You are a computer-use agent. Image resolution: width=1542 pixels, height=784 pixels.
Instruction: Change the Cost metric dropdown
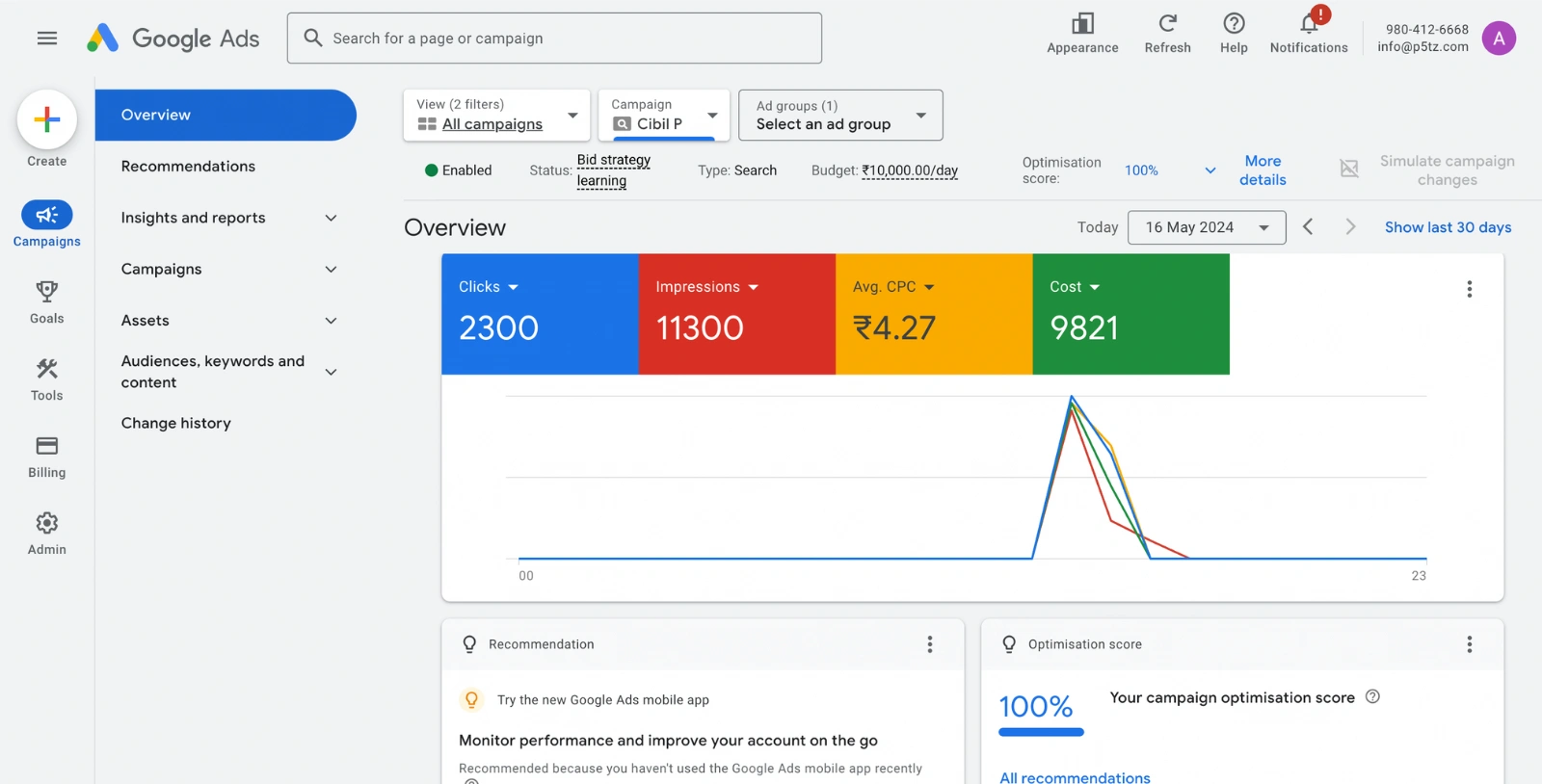tap(1075, 287)
